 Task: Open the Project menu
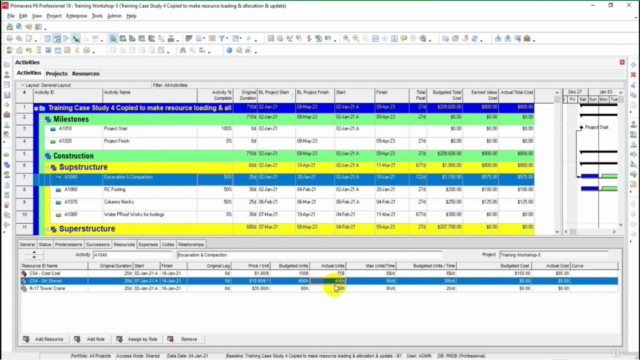tap(54, 16)
